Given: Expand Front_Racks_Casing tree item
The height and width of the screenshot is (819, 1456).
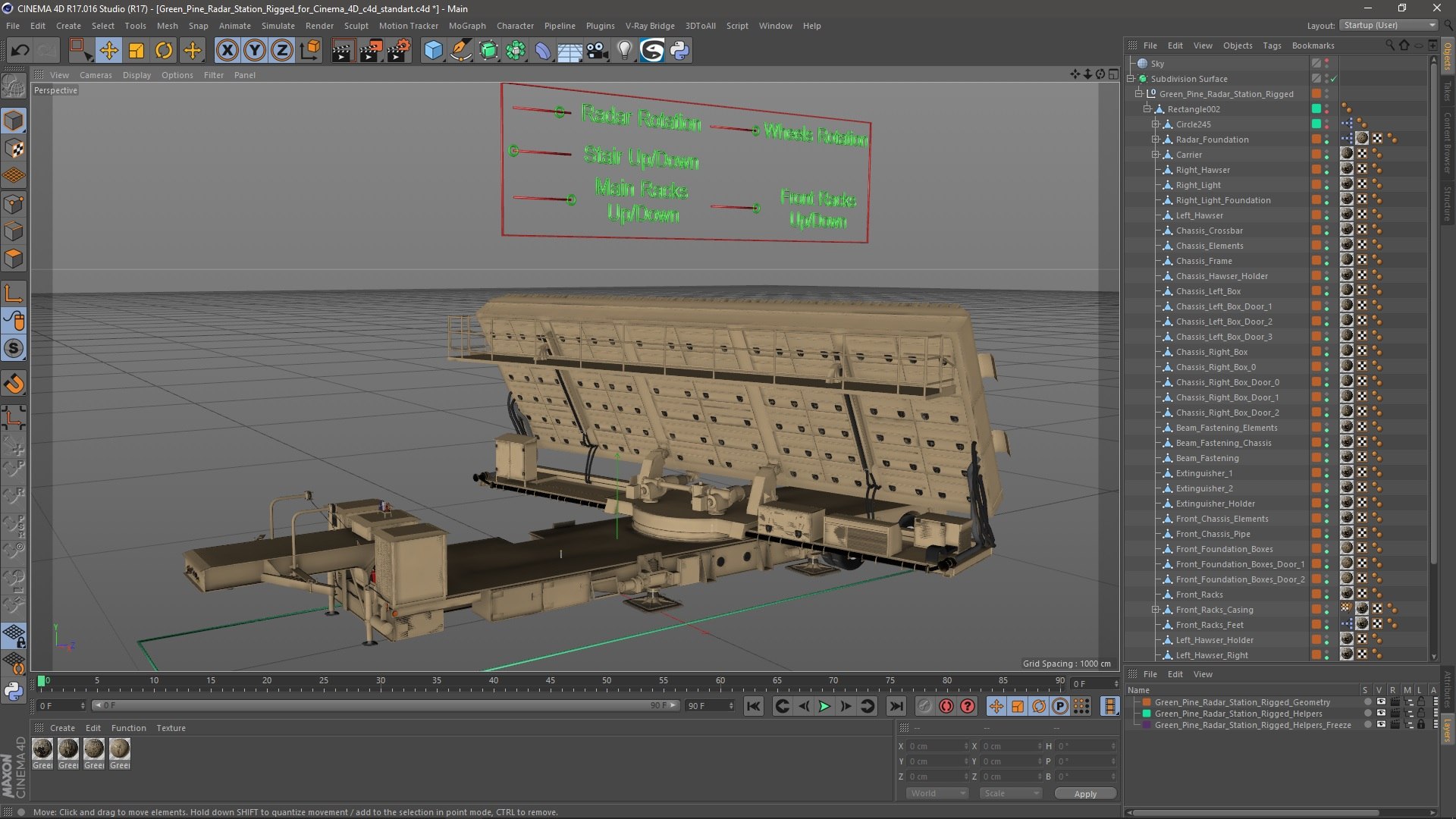Looking at the screenshot, I should pyautogui.click(x=1155, y=610).
